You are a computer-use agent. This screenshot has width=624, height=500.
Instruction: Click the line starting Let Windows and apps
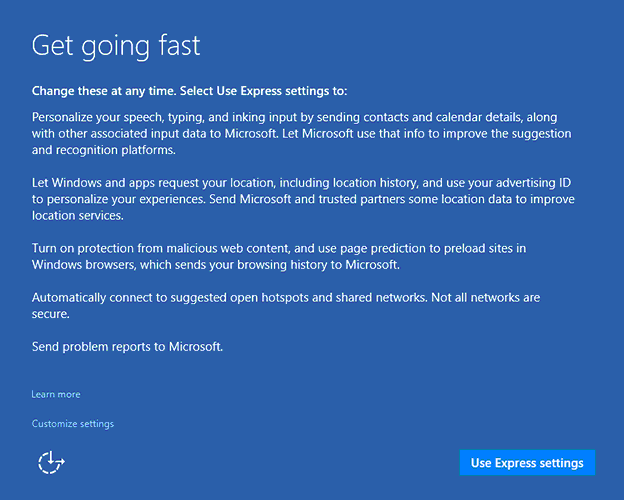tap(301, 183)
